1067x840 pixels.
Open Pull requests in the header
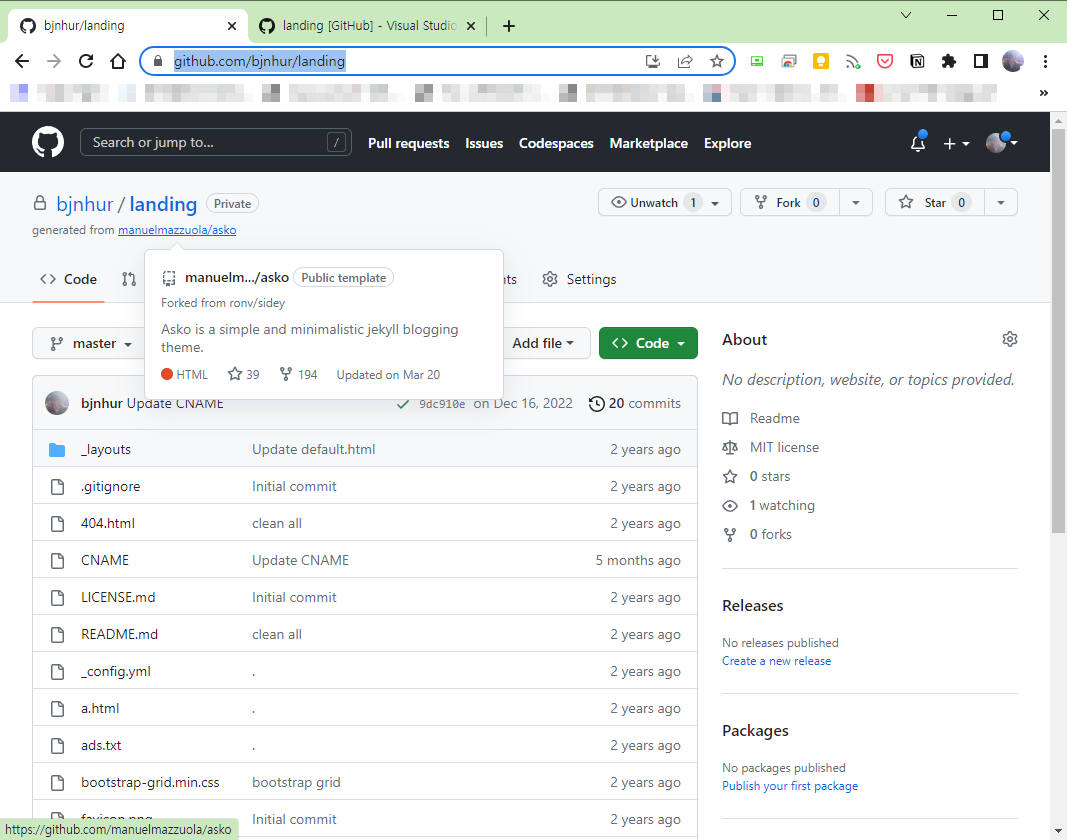pyautogui.click(x=408, y=143)
